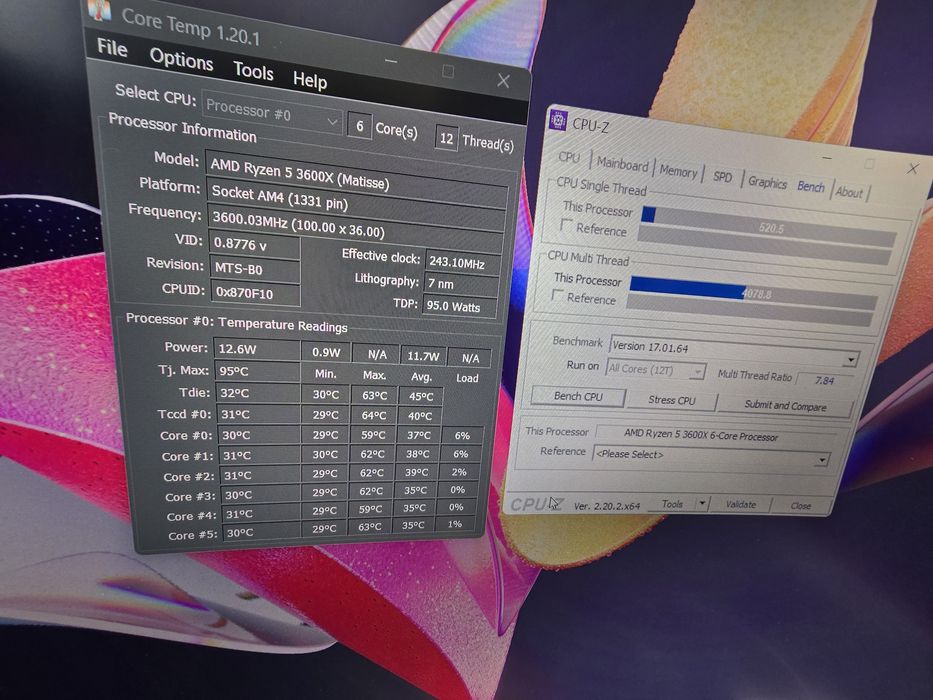Click Submit and Compare button
Screen dimensions: 933x700
point(785,406)
